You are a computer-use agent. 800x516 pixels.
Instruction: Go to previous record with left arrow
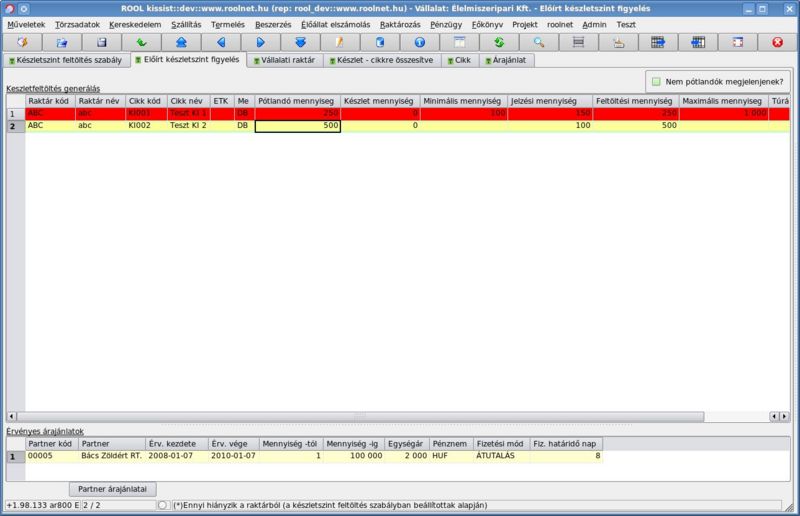221,42
